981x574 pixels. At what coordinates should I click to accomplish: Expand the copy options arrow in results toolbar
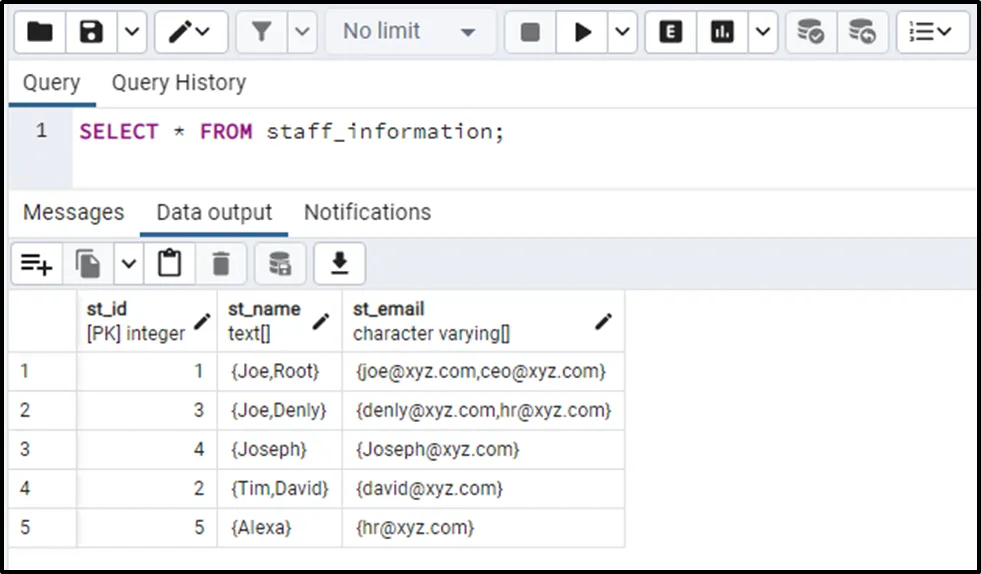click(x=129, y=264)
